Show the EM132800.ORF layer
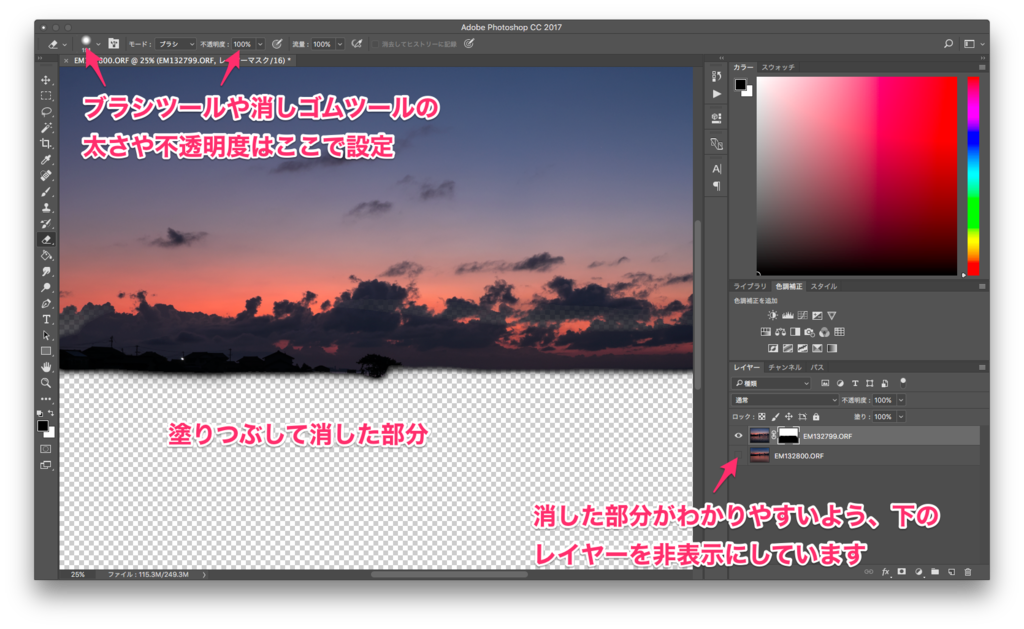 pos(737,456)
